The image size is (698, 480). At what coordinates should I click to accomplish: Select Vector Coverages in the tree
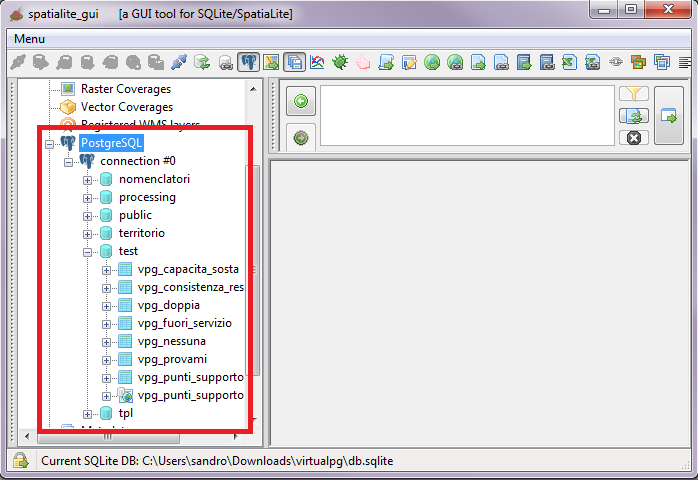coord(127,107)
